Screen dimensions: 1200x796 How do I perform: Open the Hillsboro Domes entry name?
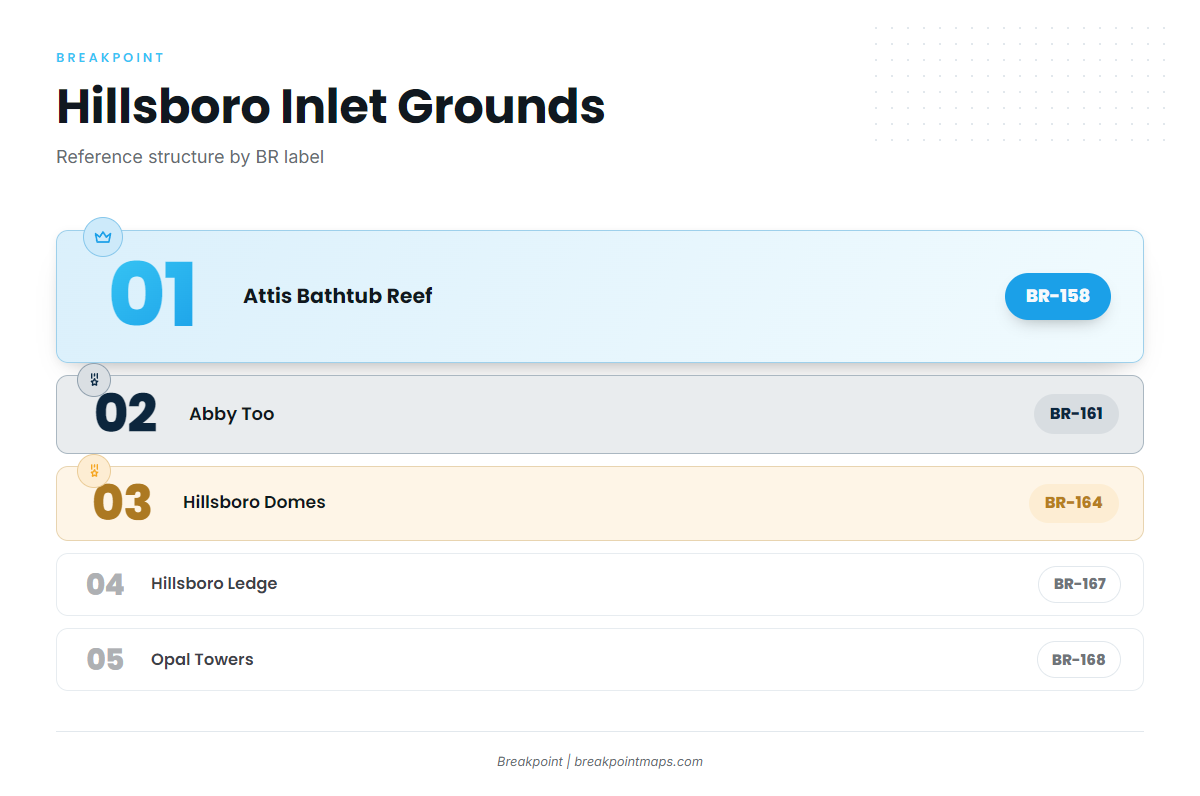pyautogui.click(x=254, y=502)
